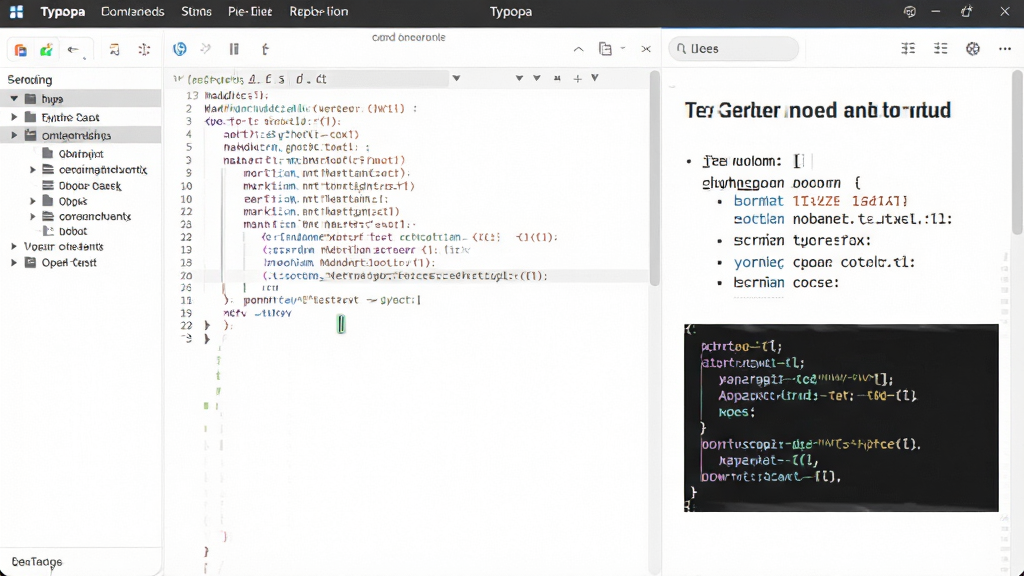Open the globe settings icon in right panel

pyautogui.click(x=973, y=48)
